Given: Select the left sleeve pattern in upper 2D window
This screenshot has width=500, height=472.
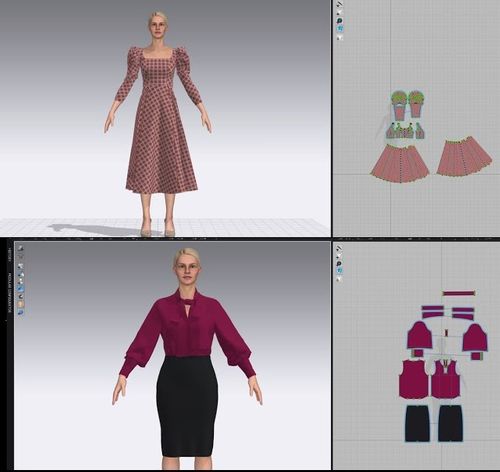Looking at the screenshot, I should coord(399,105).
